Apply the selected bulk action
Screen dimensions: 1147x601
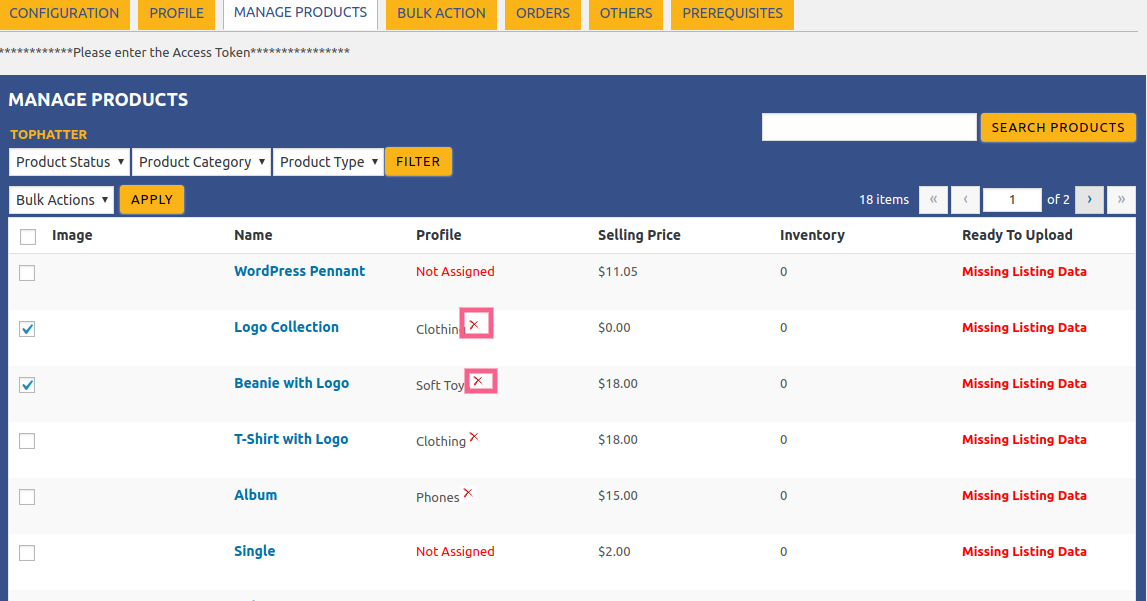(152, 200)
